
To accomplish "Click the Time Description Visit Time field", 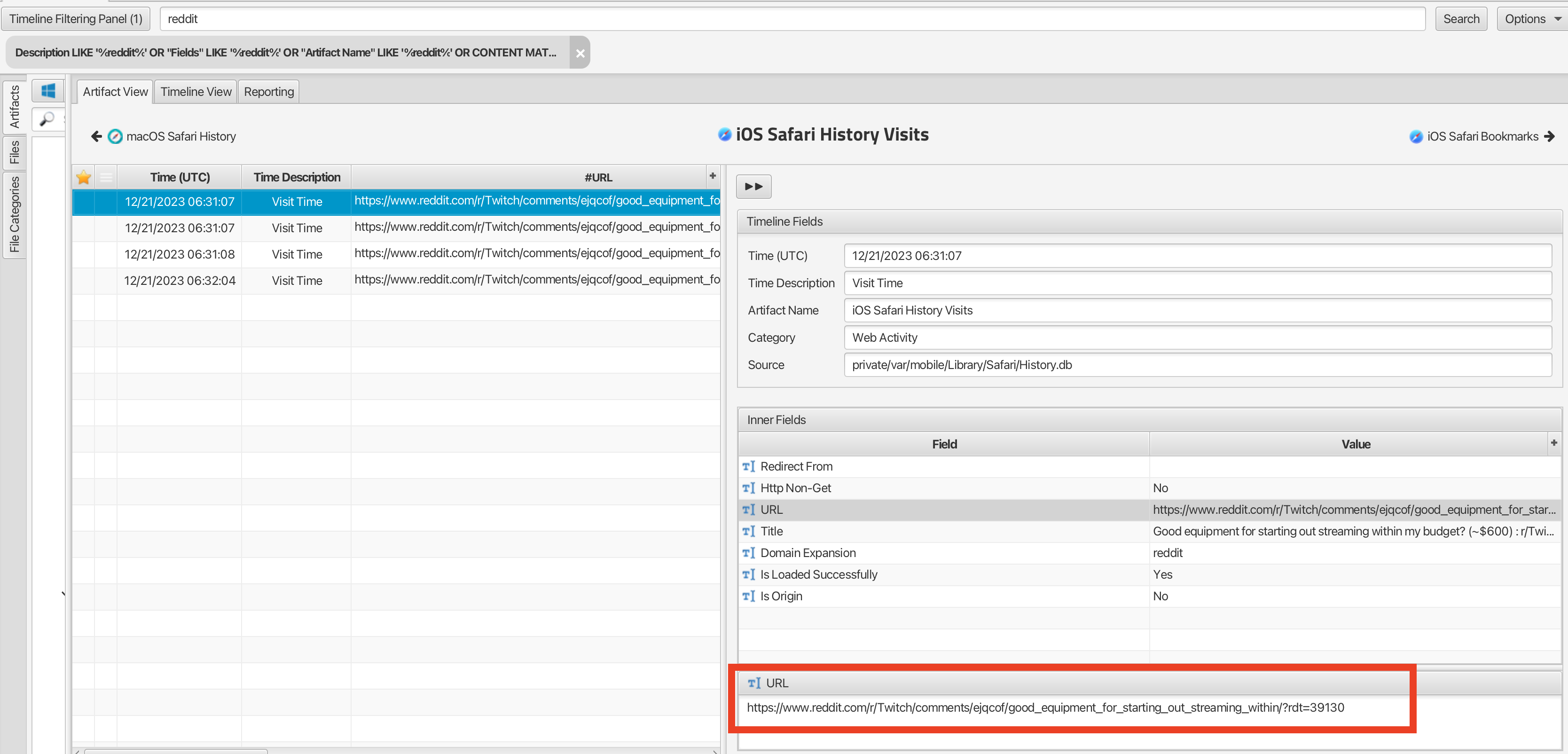I will point(1197,283).
